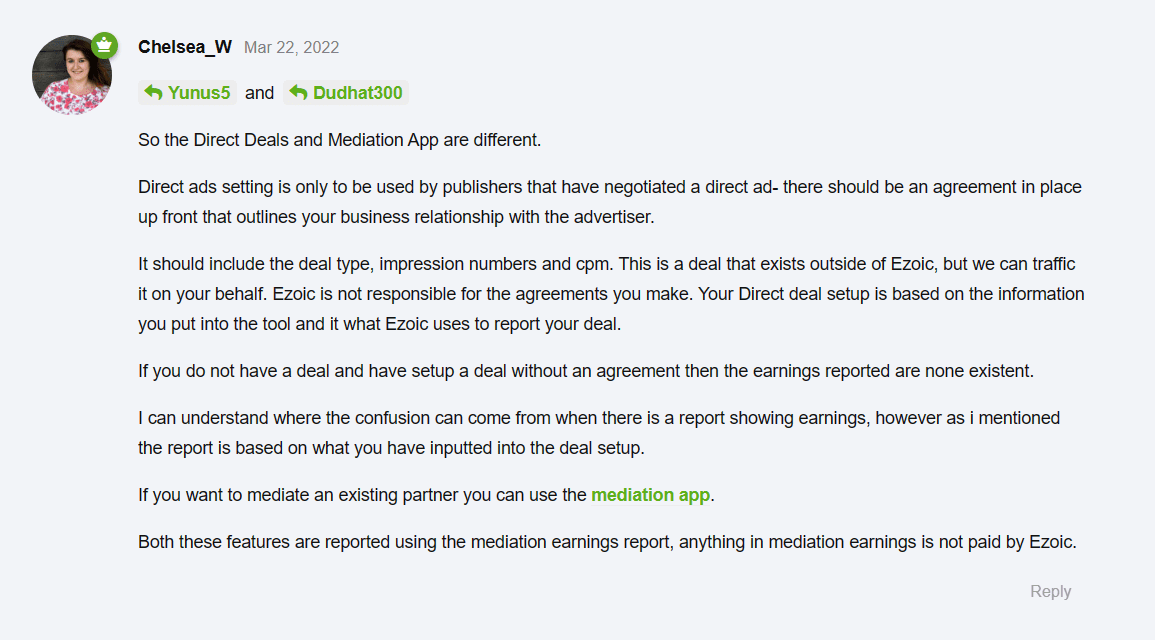Open the Yunus5 mention link
The width and height of the screenshot is (1155, 640).
199,93
